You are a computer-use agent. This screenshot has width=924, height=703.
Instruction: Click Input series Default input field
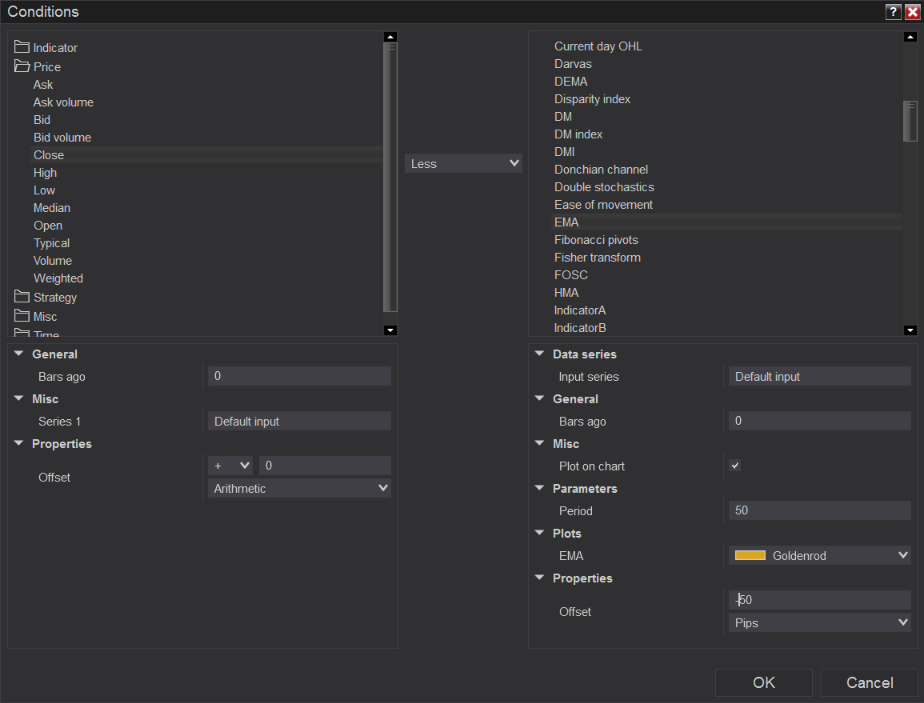click(820, 376)
